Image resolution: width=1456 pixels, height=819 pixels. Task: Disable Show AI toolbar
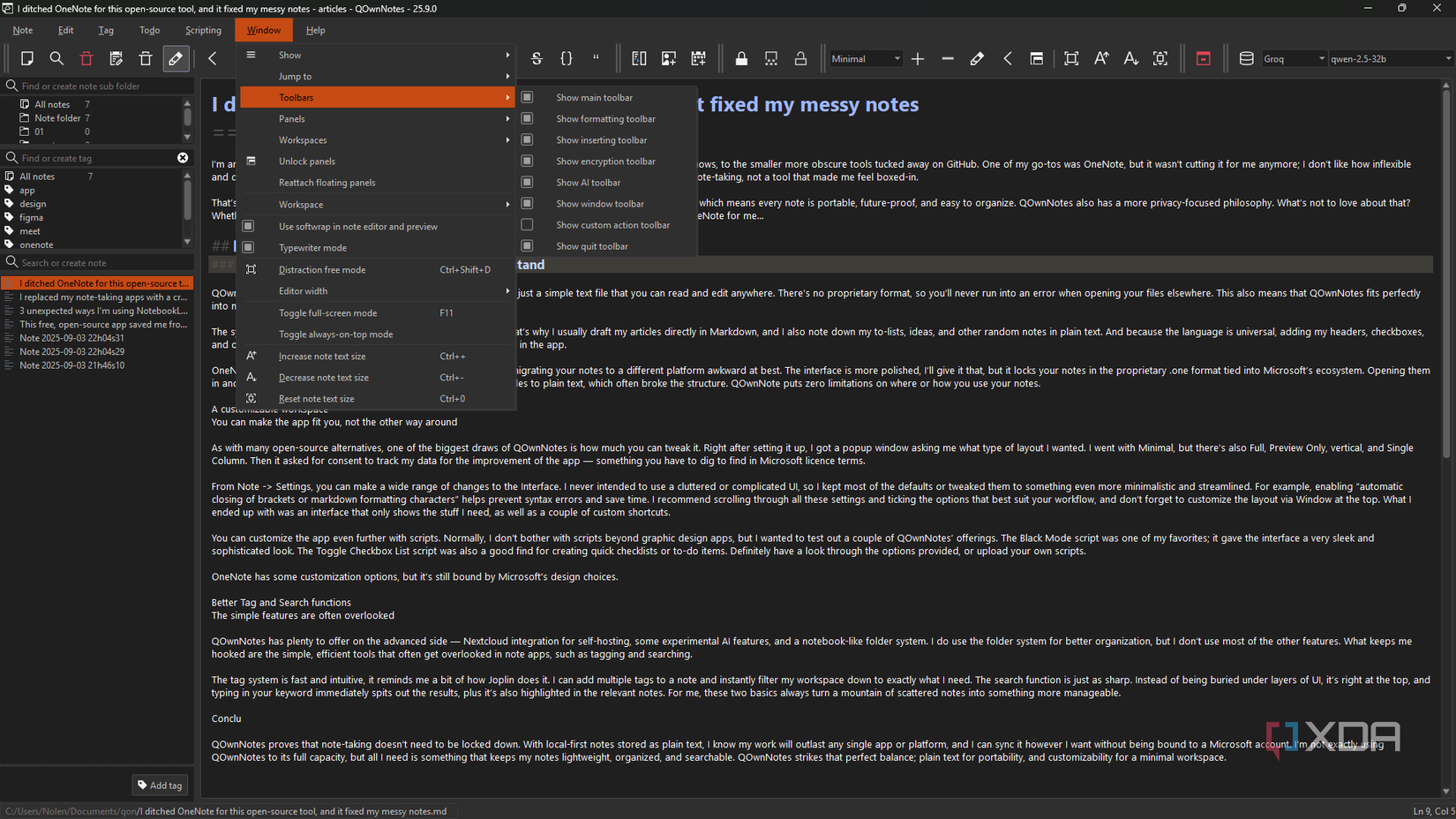pyautogui.click(x=527, y=182)
